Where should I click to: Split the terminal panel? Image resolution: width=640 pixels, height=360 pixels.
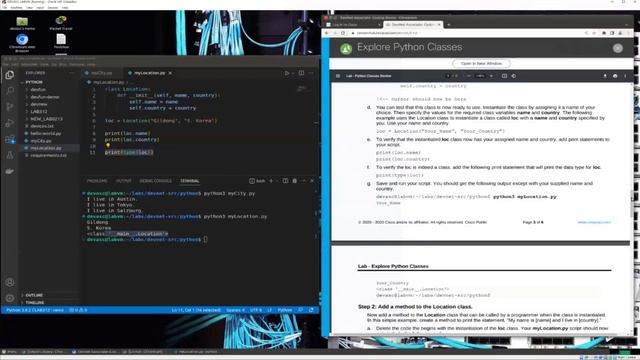tap(285, 181)
